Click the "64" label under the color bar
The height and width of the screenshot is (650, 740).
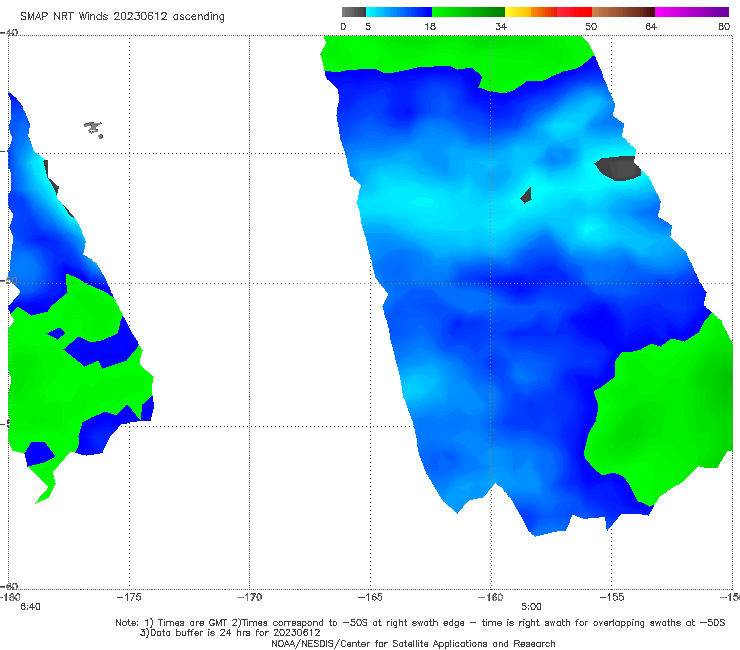(x=651, y=27)
